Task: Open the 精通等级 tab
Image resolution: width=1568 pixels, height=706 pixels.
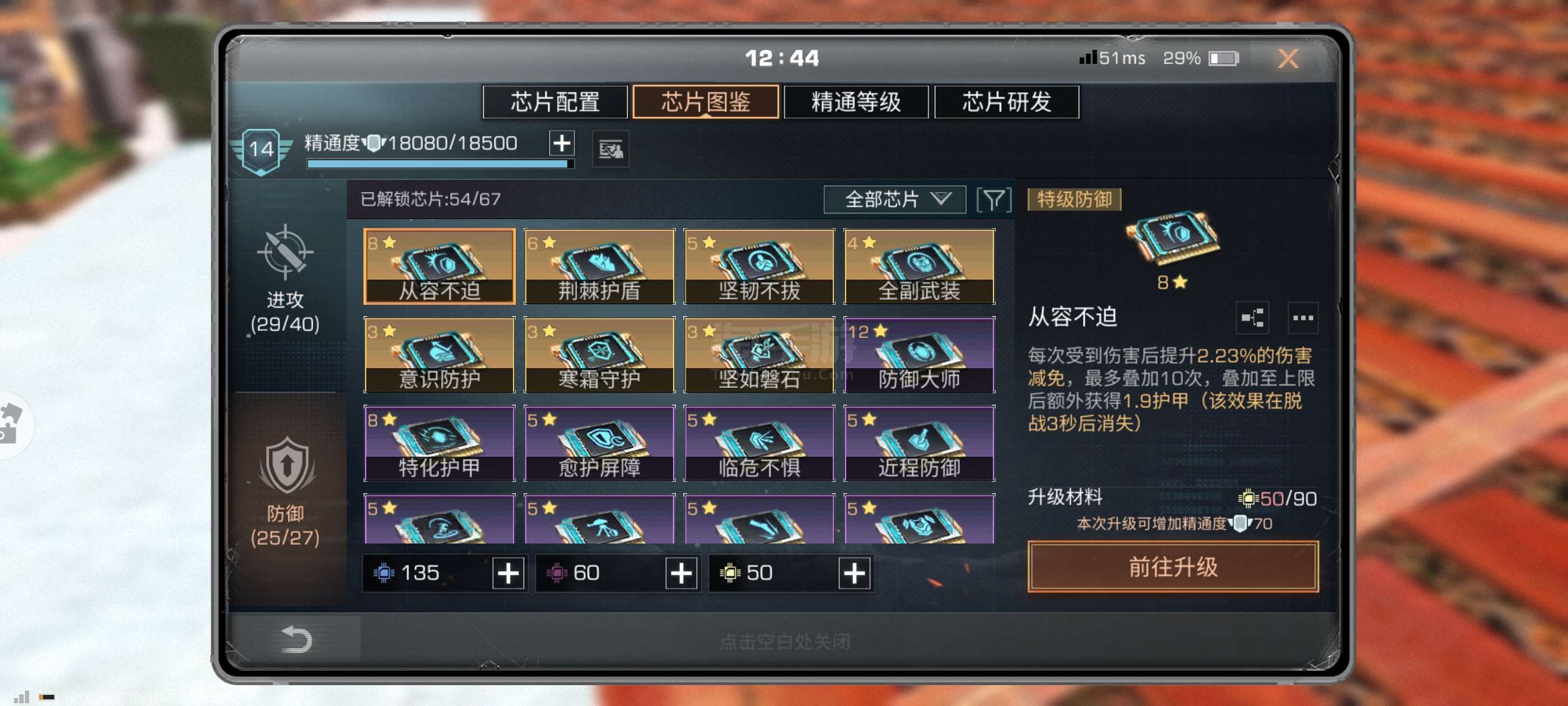Action: coord(855,102)
